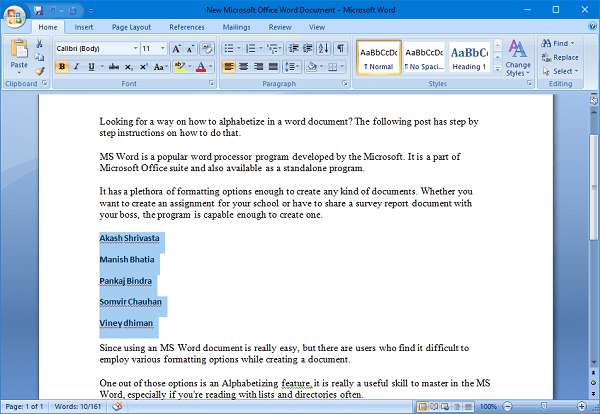Open the Insert tab
600x414 pixels.
pos(83,27)
